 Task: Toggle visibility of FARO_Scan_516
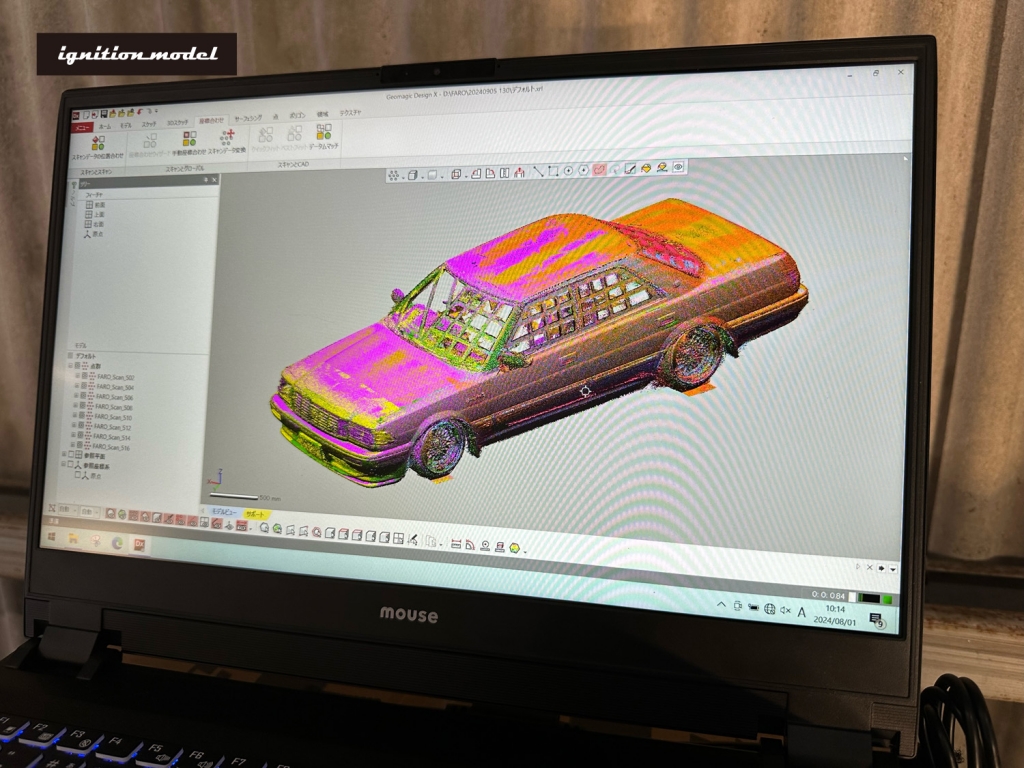pos(80,445)
